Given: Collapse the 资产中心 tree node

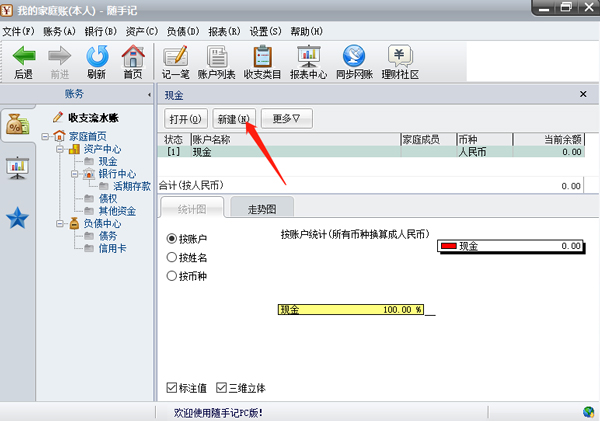Looking at the screenshot, I should click(60, 149).
